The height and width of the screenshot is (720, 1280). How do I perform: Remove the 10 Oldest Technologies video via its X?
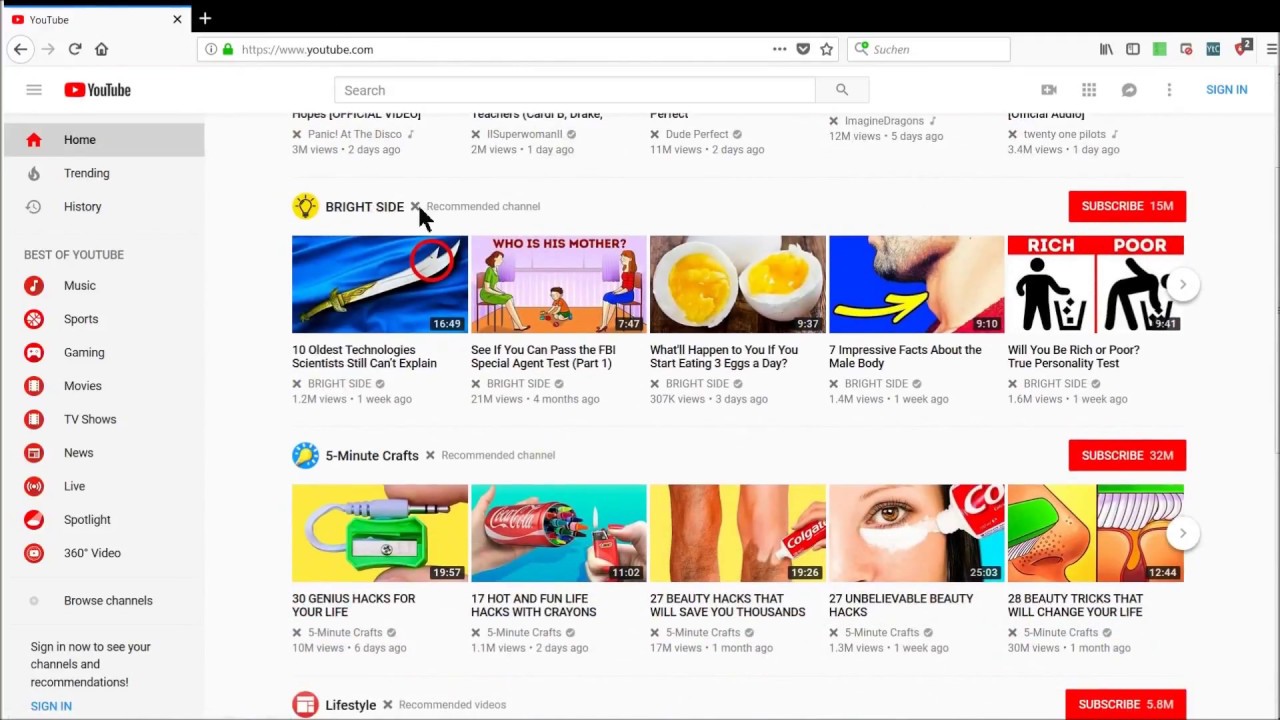click(x=297, y=384)
